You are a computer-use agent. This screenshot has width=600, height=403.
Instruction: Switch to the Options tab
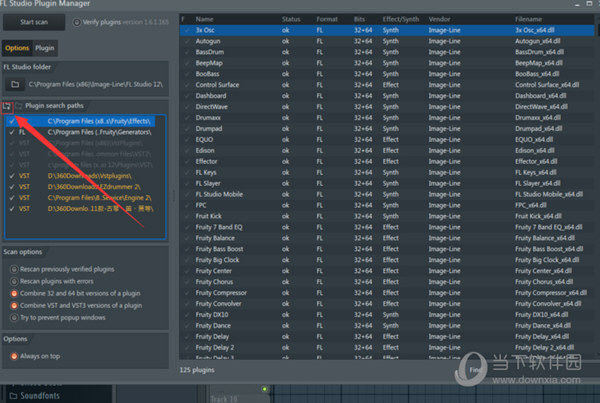point(17,48)
